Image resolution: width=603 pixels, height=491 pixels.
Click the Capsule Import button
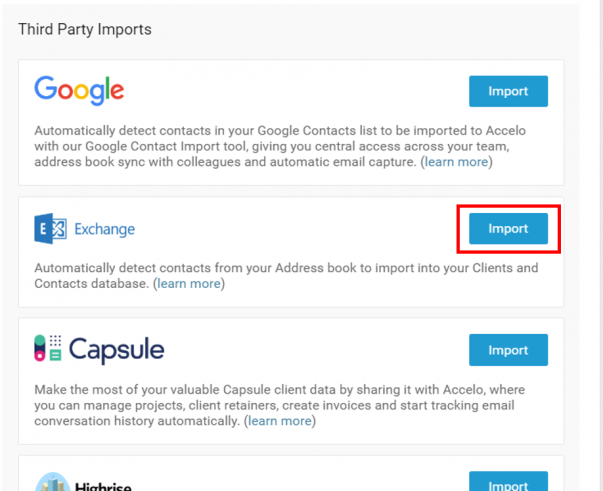pos(508,350)
